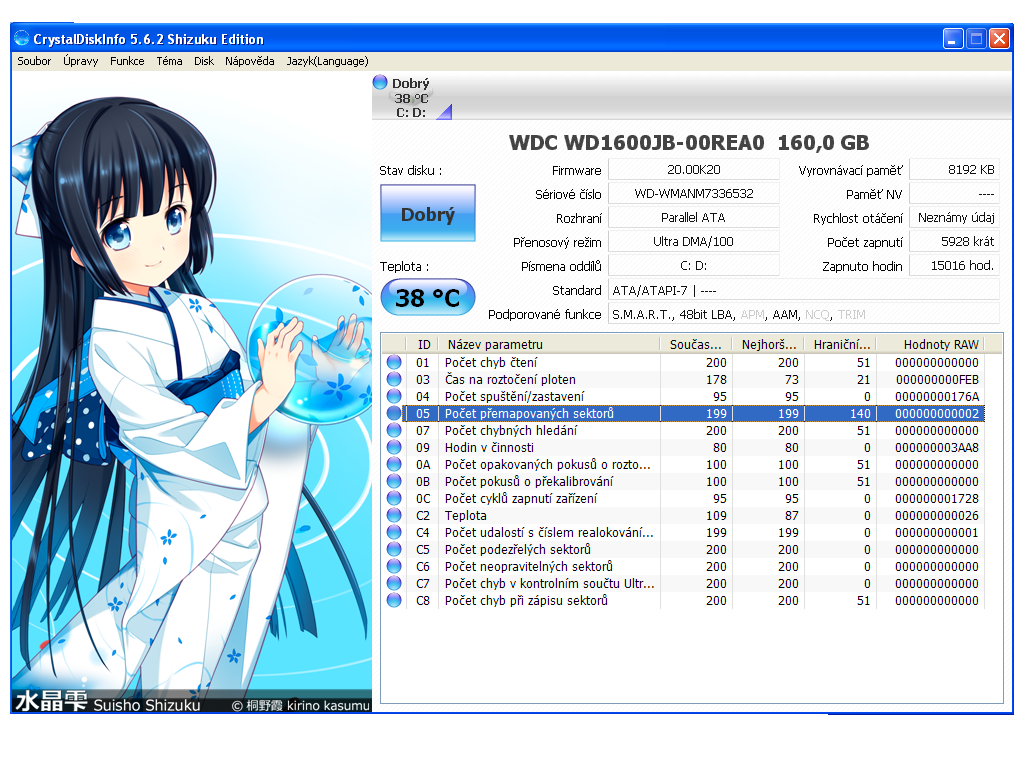Open the Funkce menu
The height and width of the screenshot is (768, 1024).
[127, 61]
